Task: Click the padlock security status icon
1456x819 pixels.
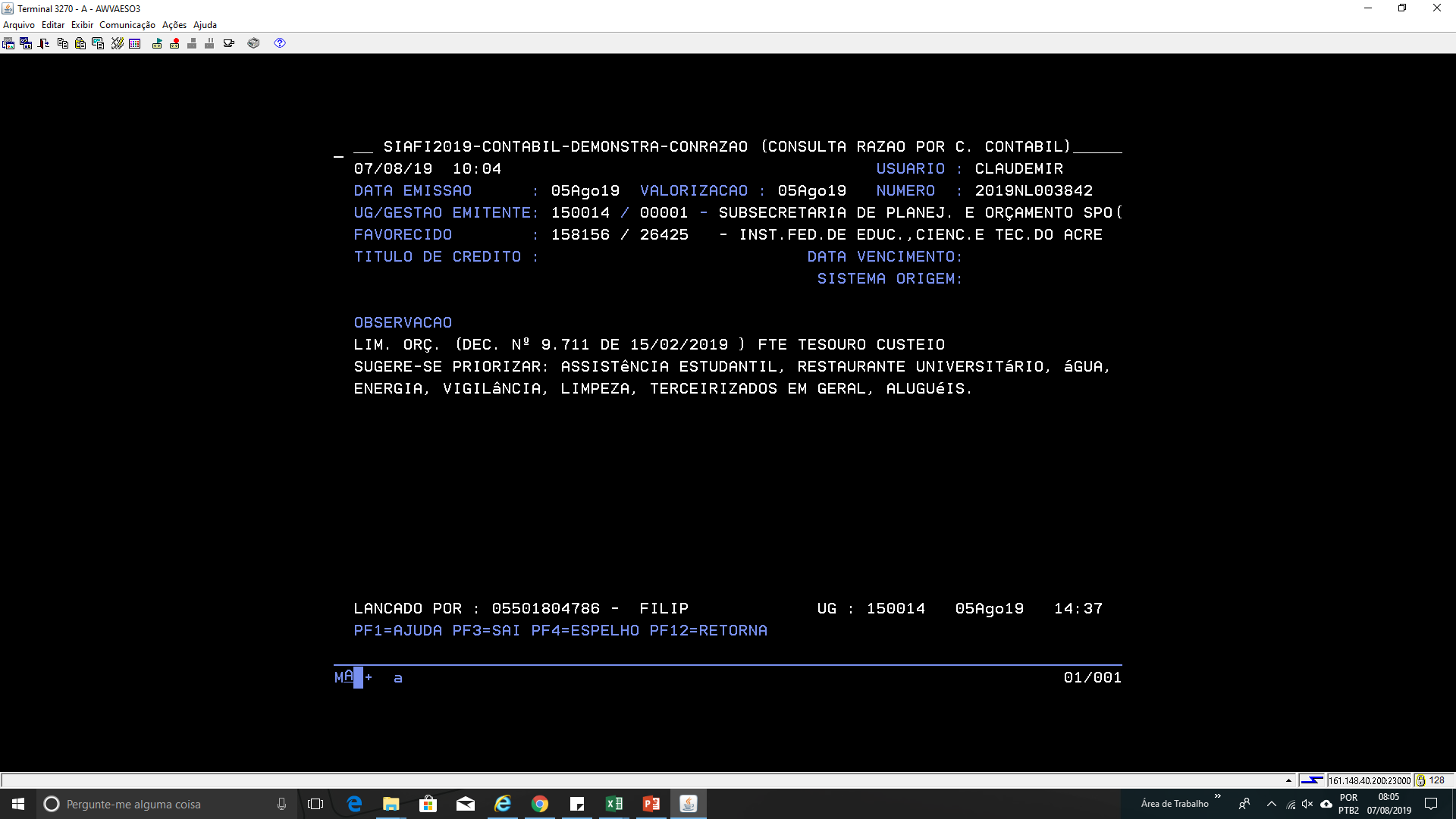Action: point(1420,780)
